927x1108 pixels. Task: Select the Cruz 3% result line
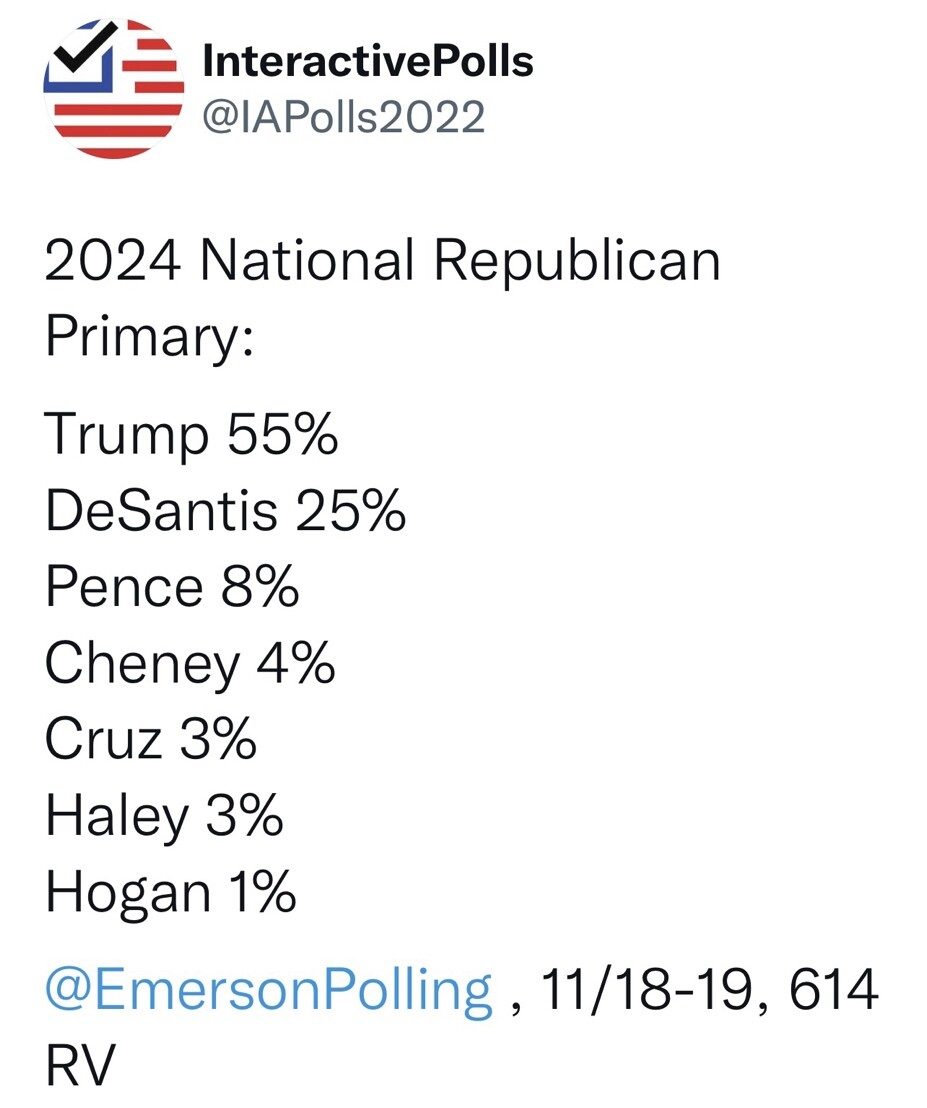click(x=150, y=739)
